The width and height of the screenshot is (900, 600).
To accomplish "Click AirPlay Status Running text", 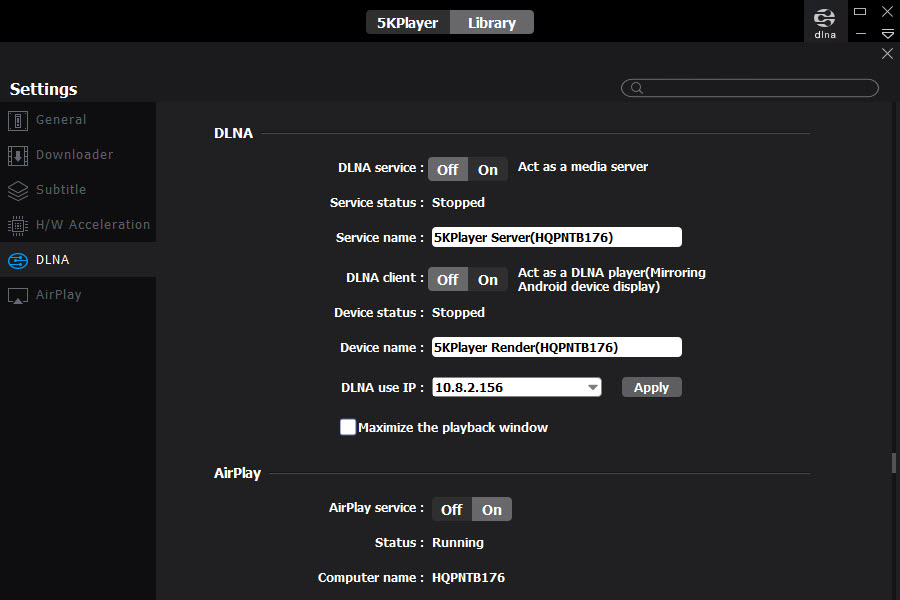I will click(457, 543).
